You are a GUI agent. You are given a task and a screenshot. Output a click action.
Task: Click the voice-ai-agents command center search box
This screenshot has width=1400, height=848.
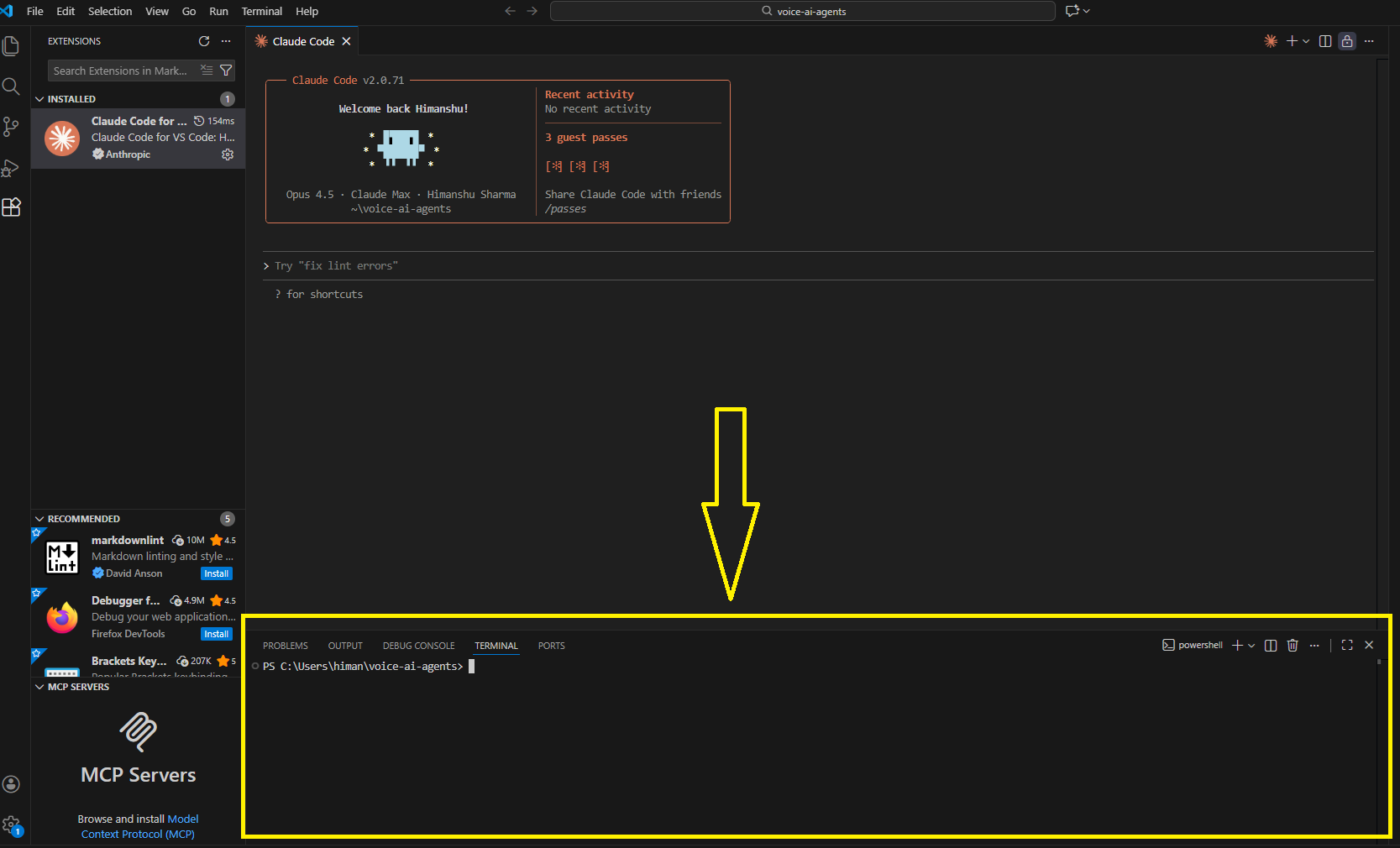(803, 11)
